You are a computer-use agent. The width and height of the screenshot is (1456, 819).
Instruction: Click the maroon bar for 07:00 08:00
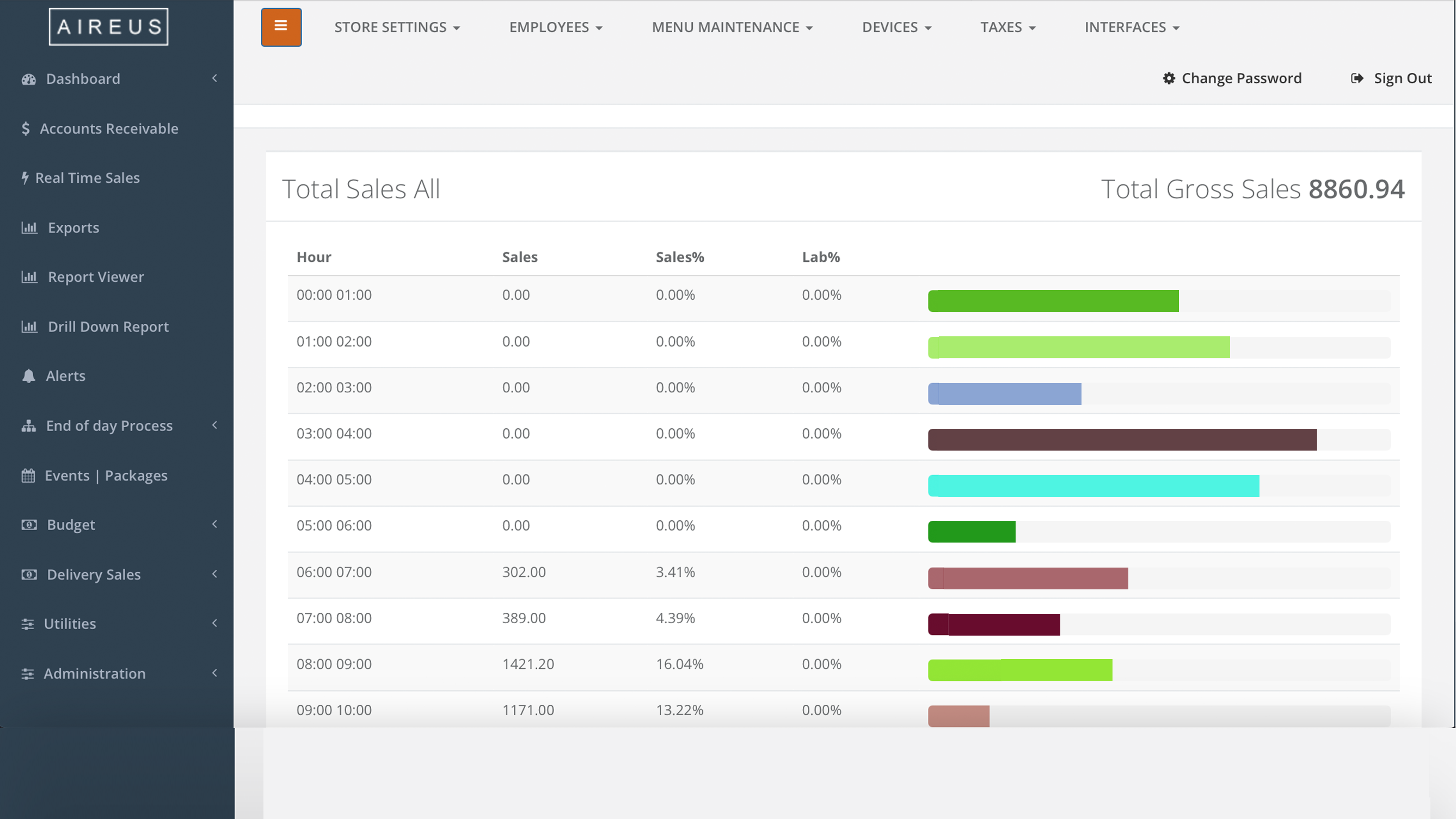(994, 625)
